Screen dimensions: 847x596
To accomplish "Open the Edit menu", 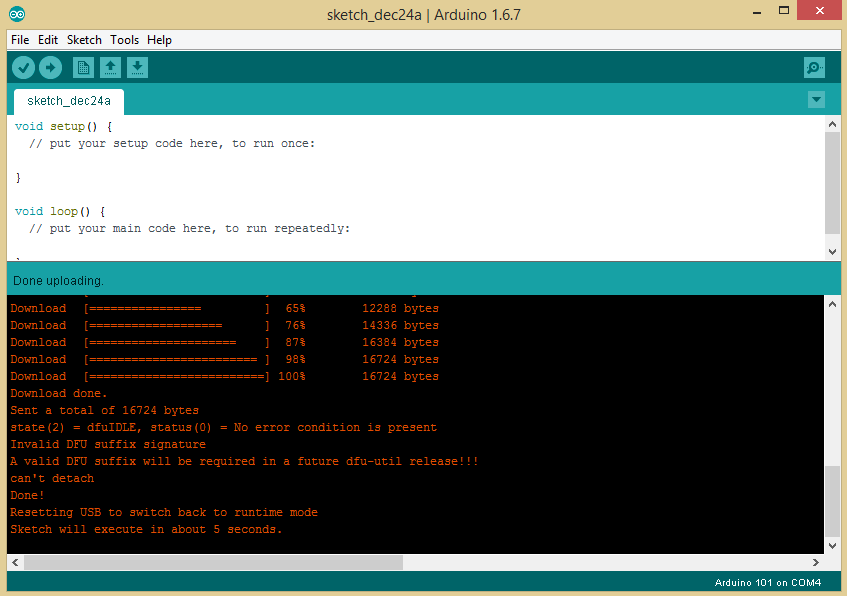I will tap(48, 40).
